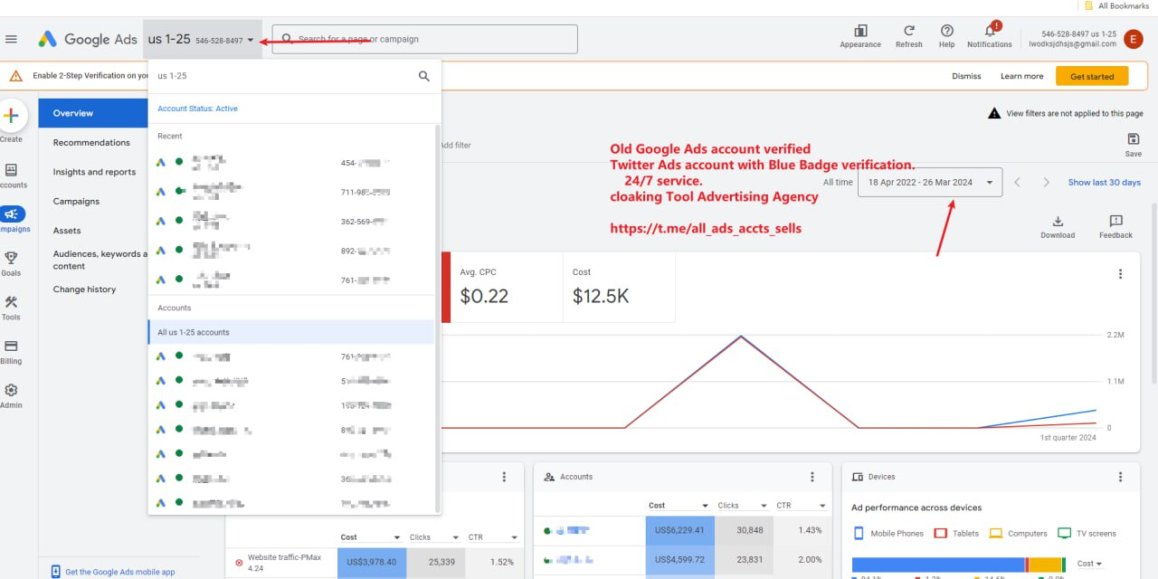Click the E account avatar
Screen dimensions: 1158x579
pyautogui.click(x=1133, y=39)
